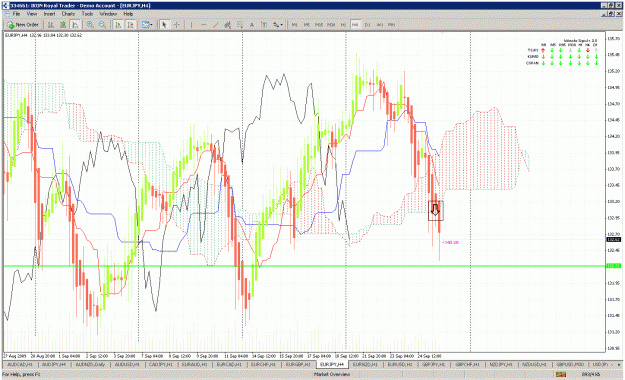Switch to the EURCHF,H1 chart tab
The width and height of the screenshot is (625, 380).
click(x=263, y=364)
